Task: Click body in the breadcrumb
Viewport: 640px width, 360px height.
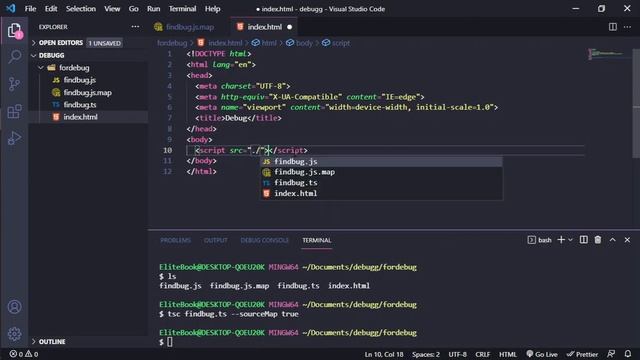Action: point(304,43)
